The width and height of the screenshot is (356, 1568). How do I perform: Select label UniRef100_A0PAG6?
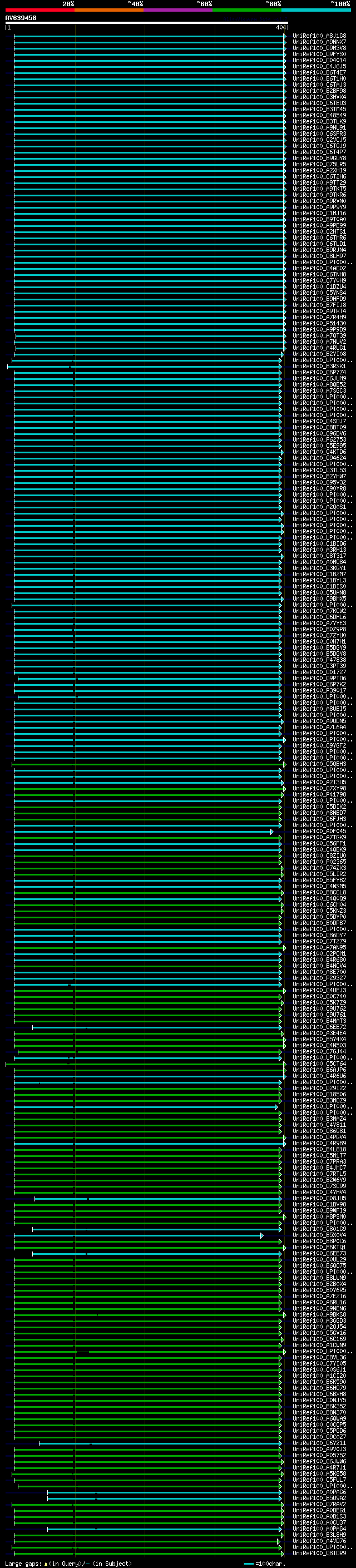(x=319, y=1492)
